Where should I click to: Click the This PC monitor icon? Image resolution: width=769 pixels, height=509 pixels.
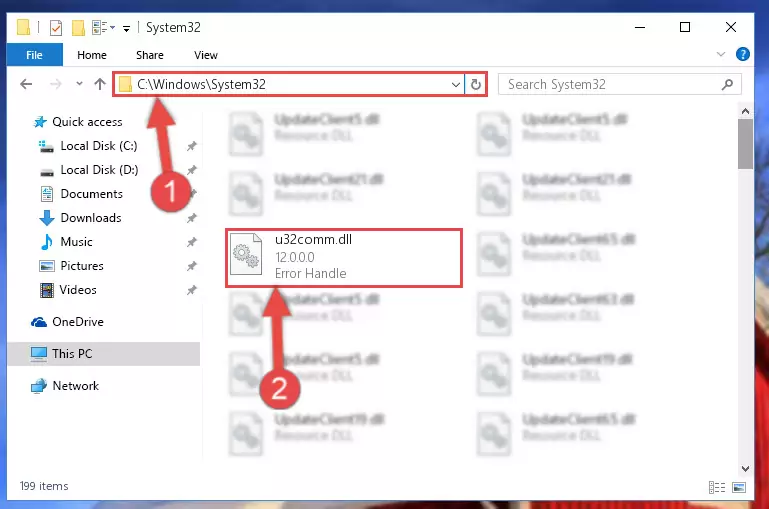click(x=38, y=354)
